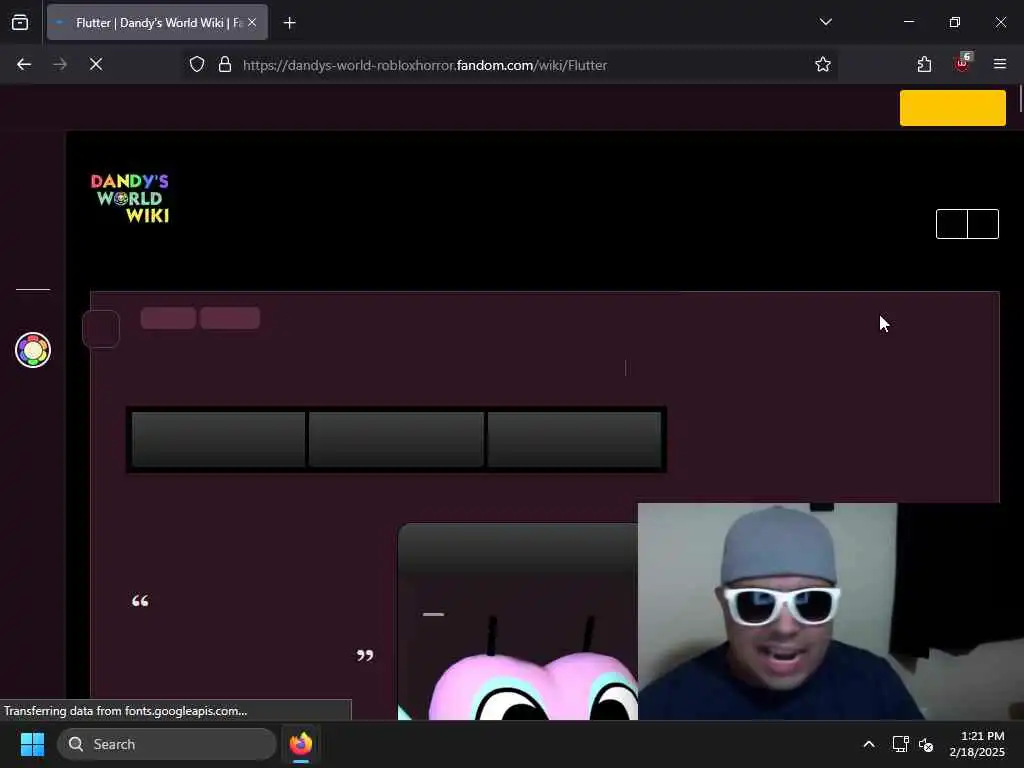Click the yellow button at page top
The height and width of the screenshot is (768, 1024).
(952, 108)
